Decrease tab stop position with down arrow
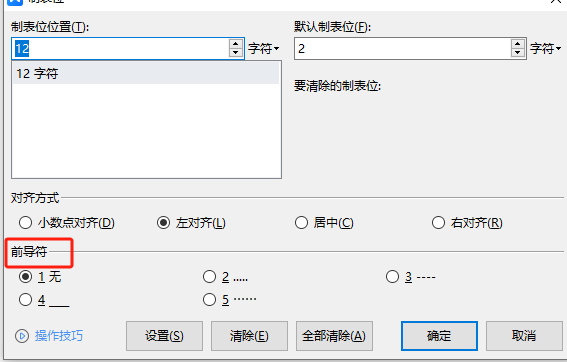The width and height of the screenshot is (567, 362). pyautogui.click(x=236, y=53)
